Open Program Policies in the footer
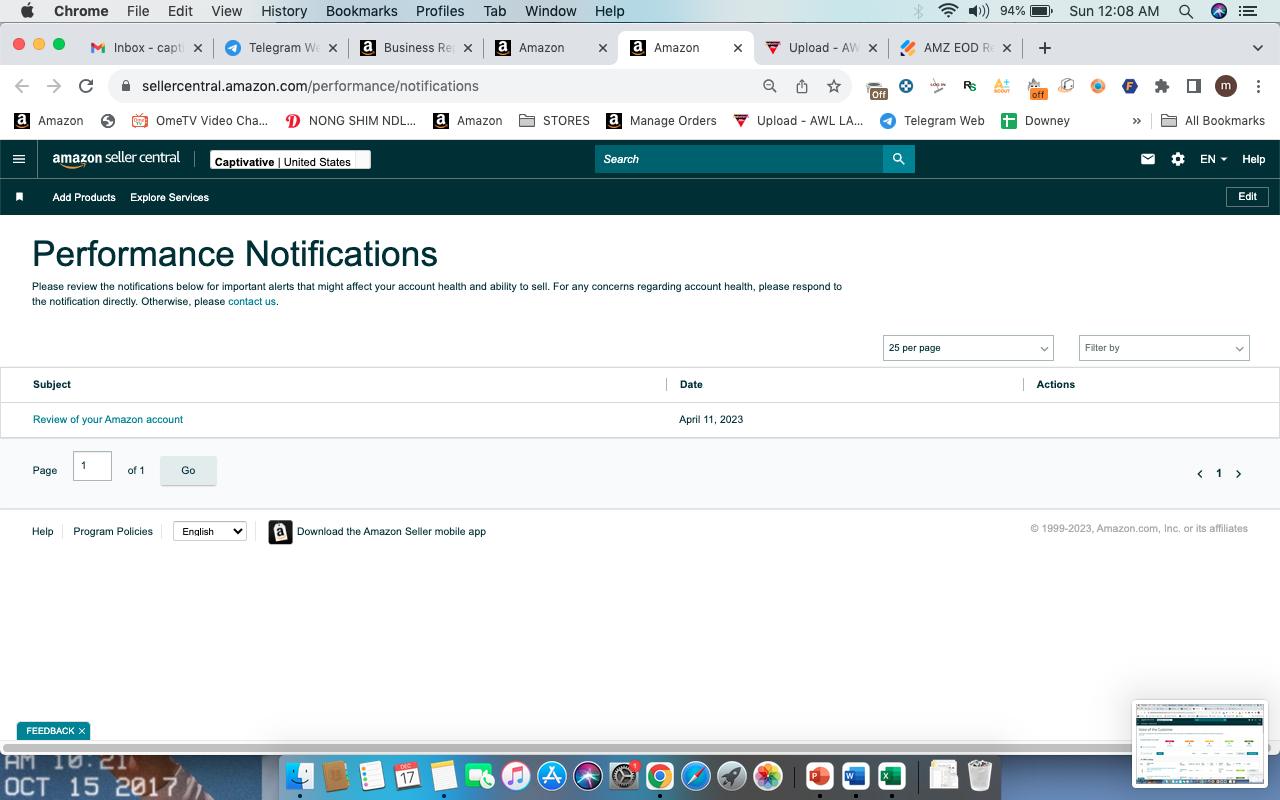The width and height of the screenshot is (1280, 800). tap(113, 532)
